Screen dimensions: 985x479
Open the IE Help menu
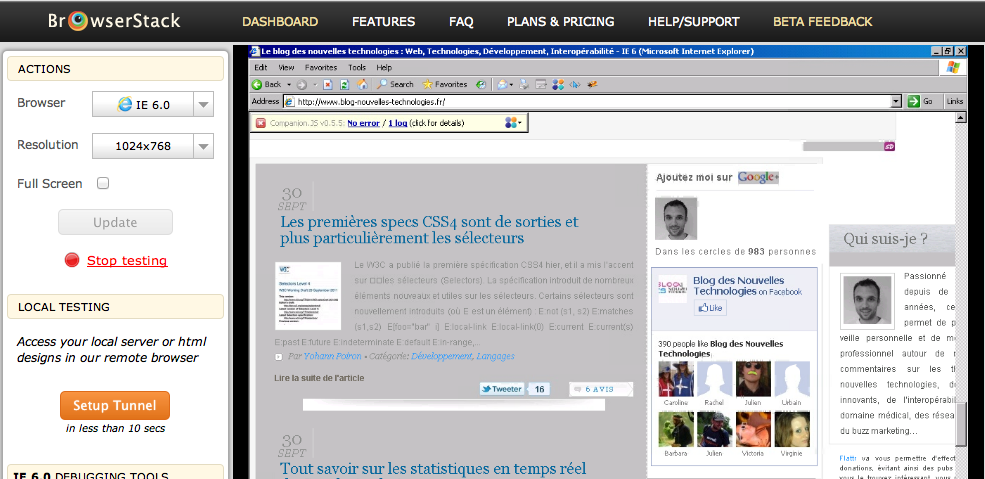click(x=384, y=67)
